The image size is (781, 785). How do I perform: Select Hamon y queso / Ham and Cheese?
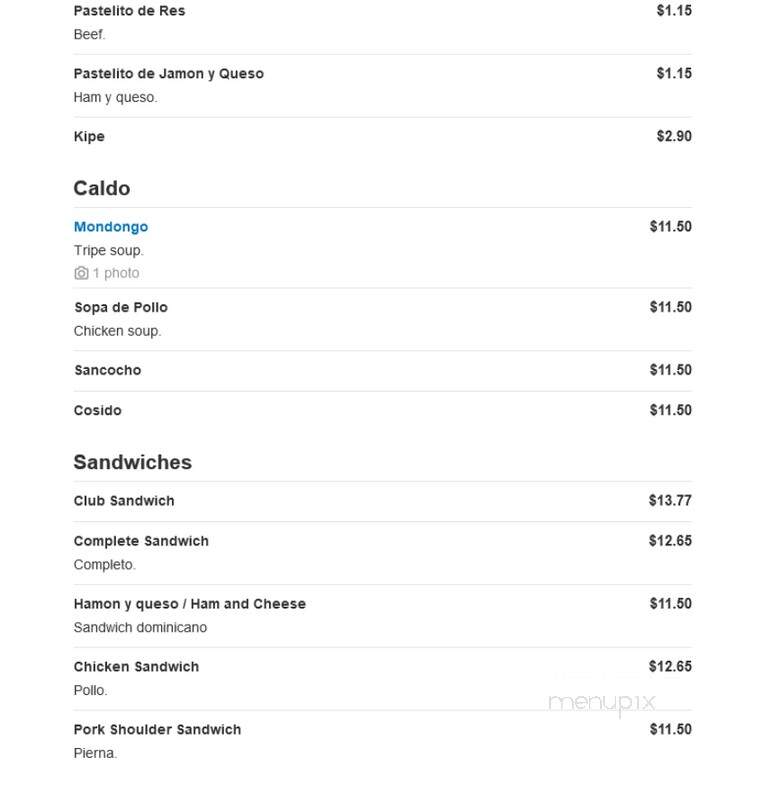coord(190,604)
